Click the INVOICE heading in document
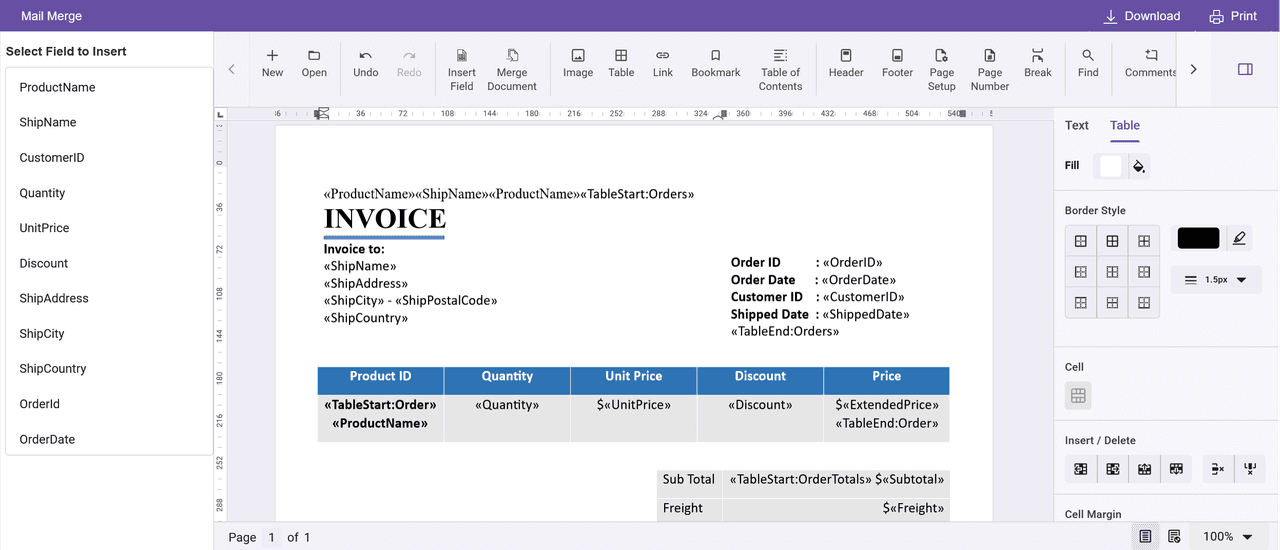This screenshot has width=1280, height=550. click(x=385, y=219)
